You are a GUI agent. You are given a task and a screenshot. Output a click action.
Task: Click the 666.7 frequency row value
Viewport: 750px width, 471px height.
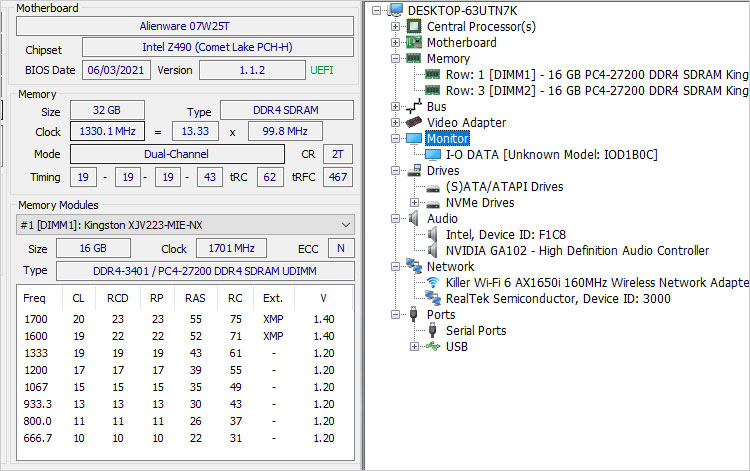pos(38,438)
